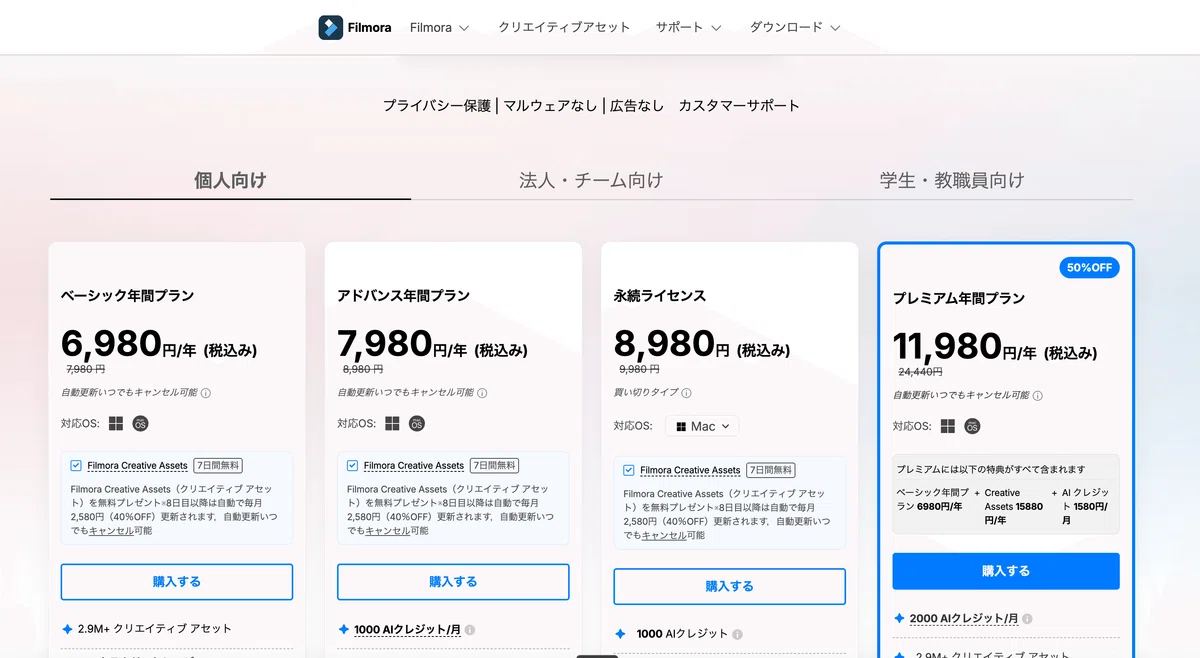This screenshot has height=658, width=1200.
Task: Click 7日間無料 badge in 永続ライセンス card
Action: [x=770, y=470]
